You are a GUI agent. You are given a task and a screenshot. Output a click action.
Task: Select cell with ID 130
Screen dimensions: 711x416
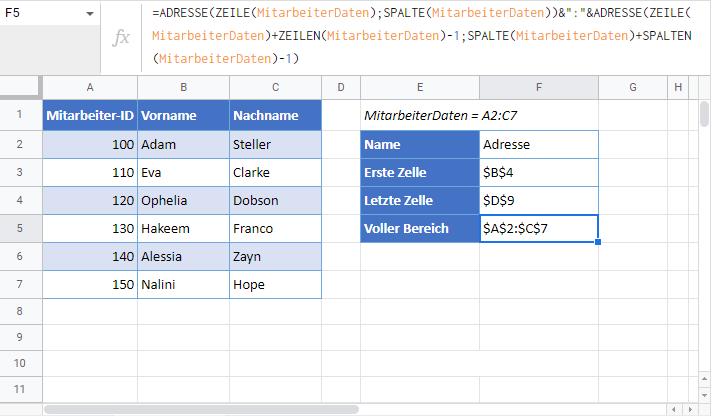coord(90,228)
